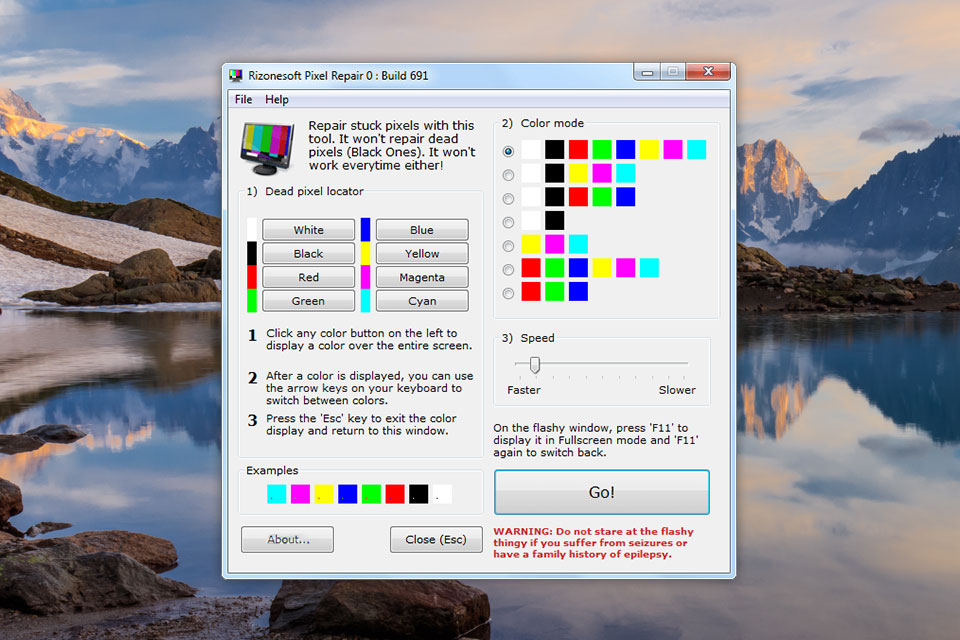Click the 'Faster' speed label
The height and width of the screenshot is (640, 960).
click(523, 390)
